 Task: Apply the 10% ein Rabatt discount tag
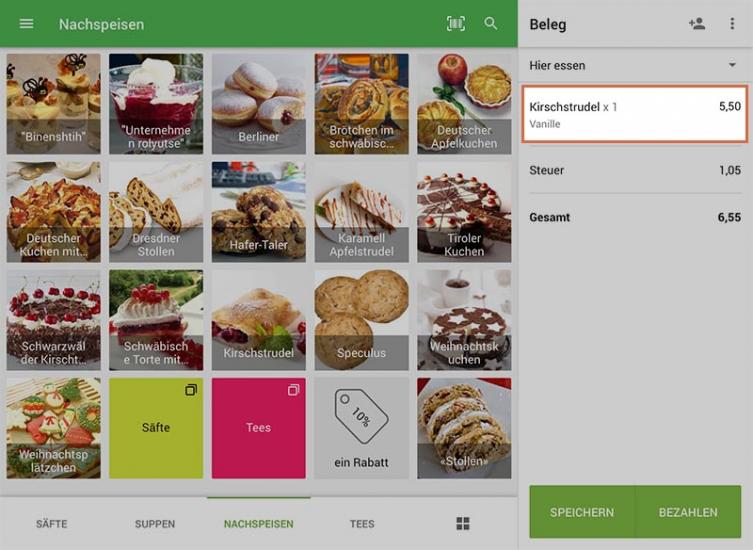click(361, 428)
